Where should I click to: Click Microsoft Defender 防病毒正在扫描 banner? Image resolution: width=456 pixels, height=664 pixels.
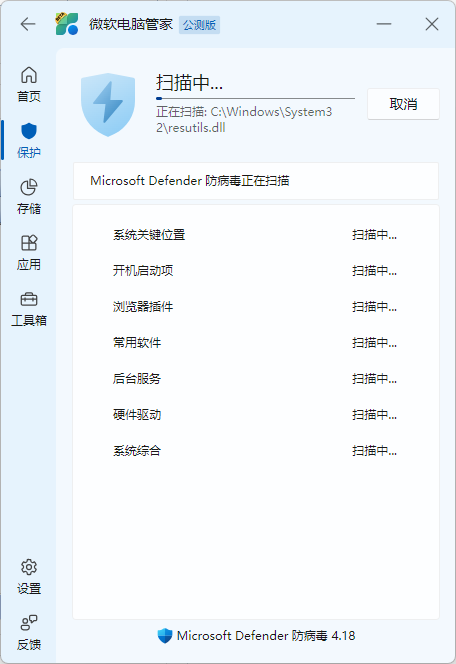coord(256,181)
